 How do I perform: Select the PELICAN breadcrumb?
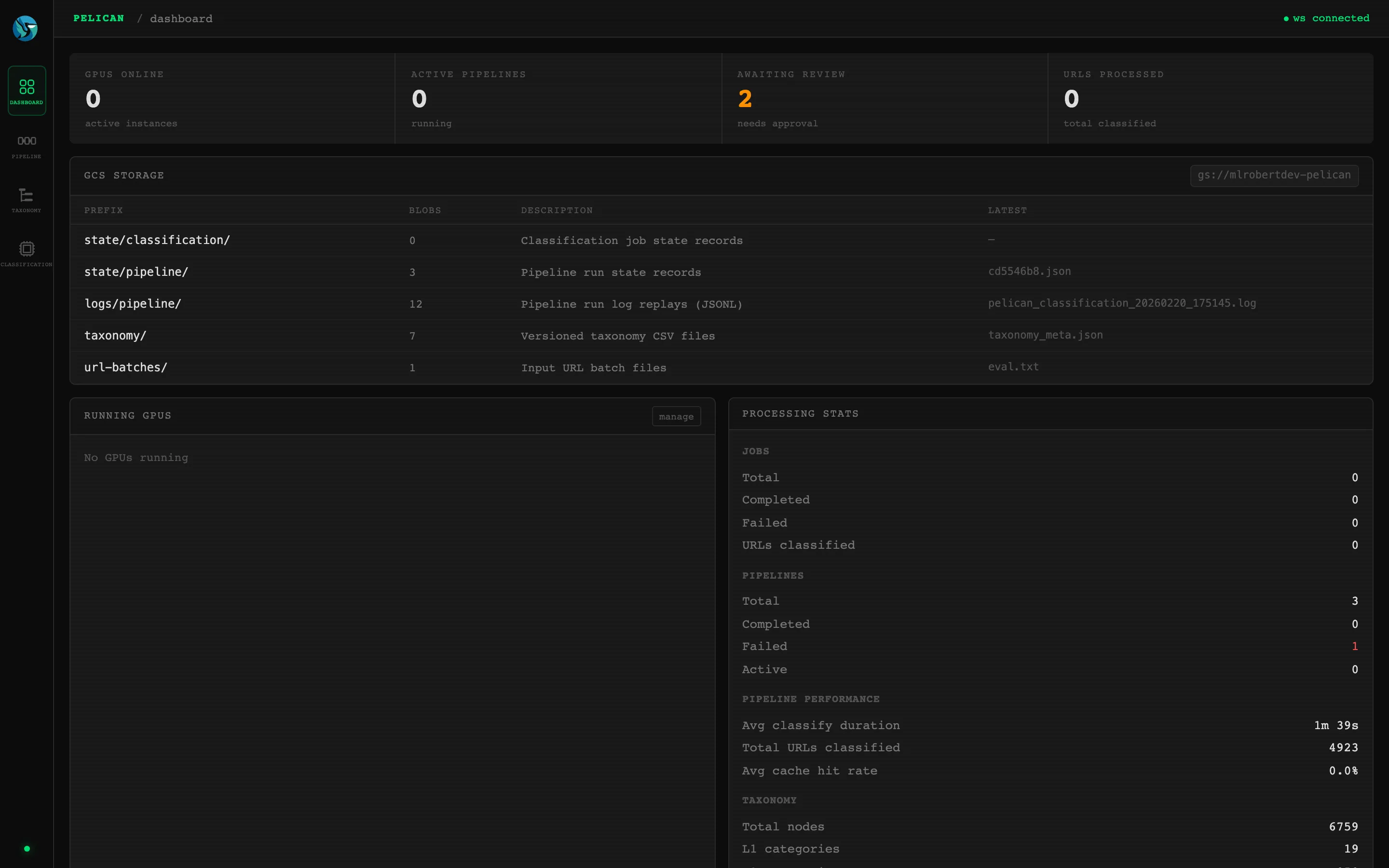point(98,18)
